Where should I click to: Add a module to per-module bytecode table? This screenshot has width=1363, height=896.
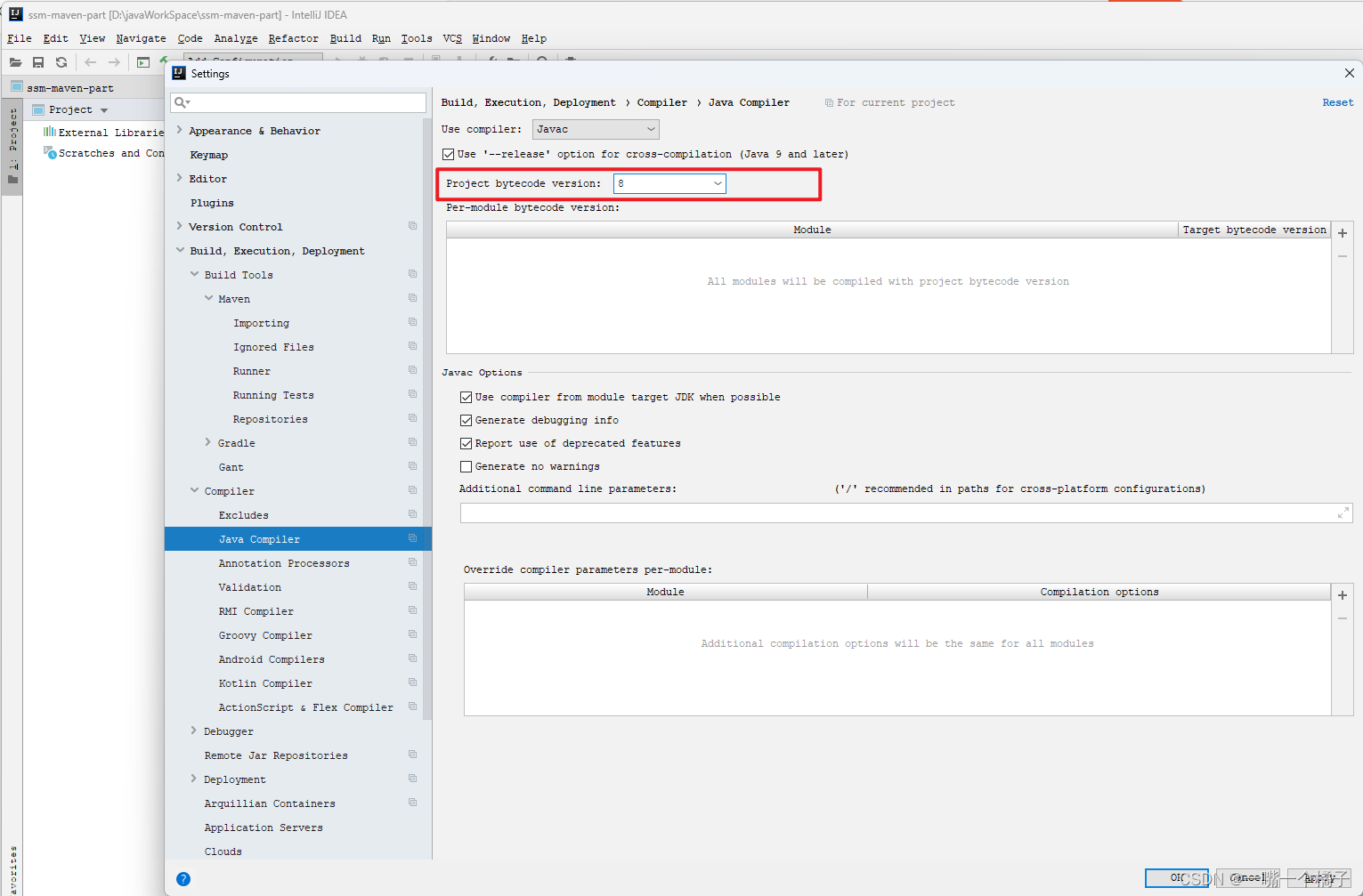pos(1343,233)
